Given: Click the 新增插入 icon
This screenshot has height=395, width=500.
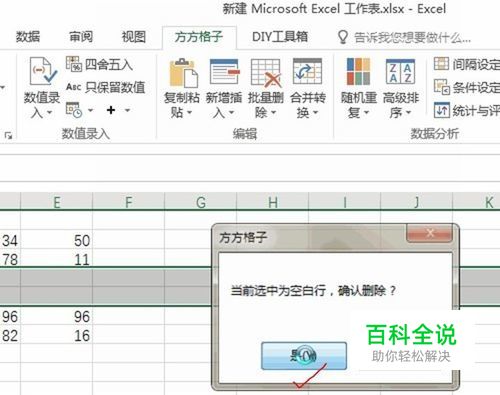Looking at the screenshot, I should tap(224, 72).
